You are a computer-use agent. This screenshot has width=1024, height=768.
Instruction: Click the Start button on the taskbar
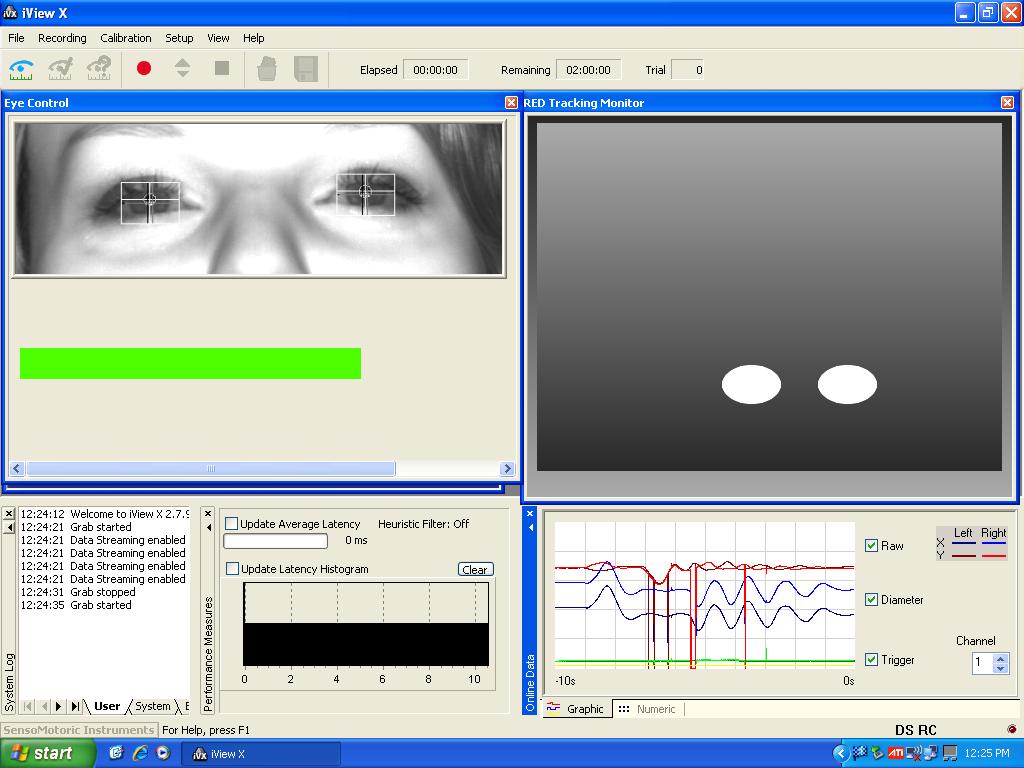[x=40, y=753]
